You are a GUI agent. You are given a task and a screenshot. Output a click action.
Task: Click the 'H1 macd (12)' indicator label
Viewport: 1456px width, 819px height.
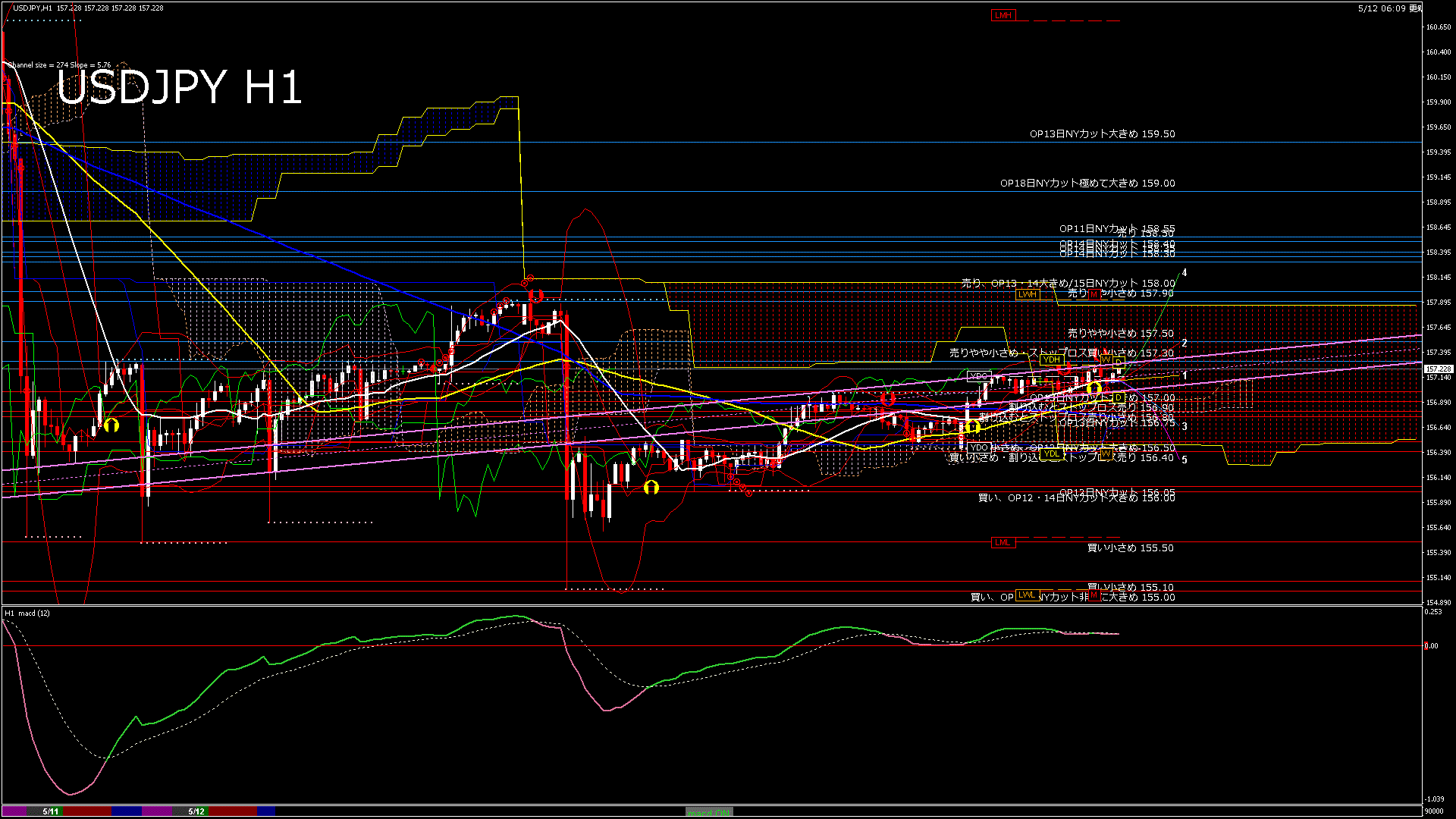tap(27, 613)
